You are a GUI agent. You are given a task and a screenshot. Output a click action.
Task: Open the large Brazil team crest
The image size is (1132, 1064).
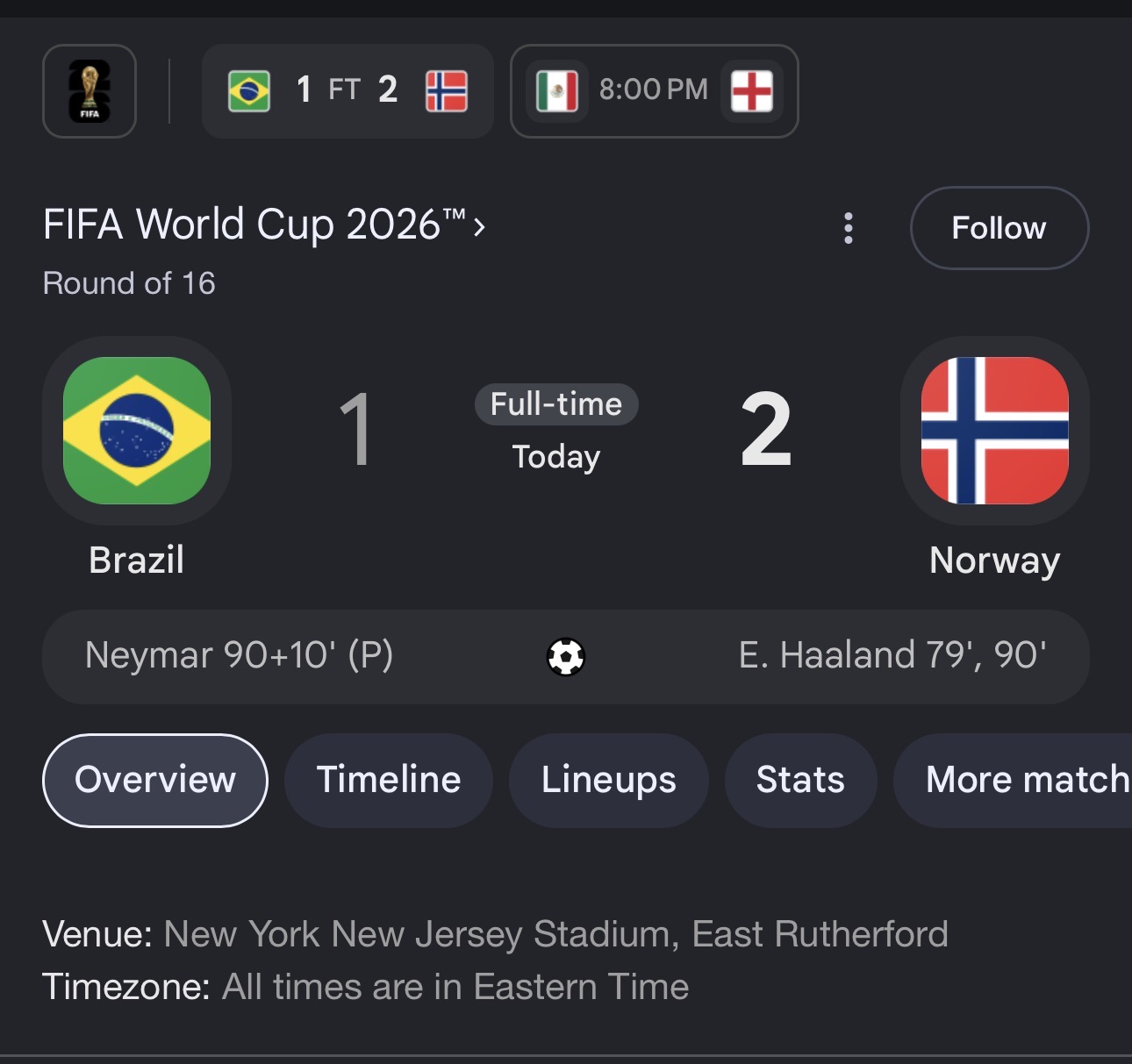[x=137, y=431]
